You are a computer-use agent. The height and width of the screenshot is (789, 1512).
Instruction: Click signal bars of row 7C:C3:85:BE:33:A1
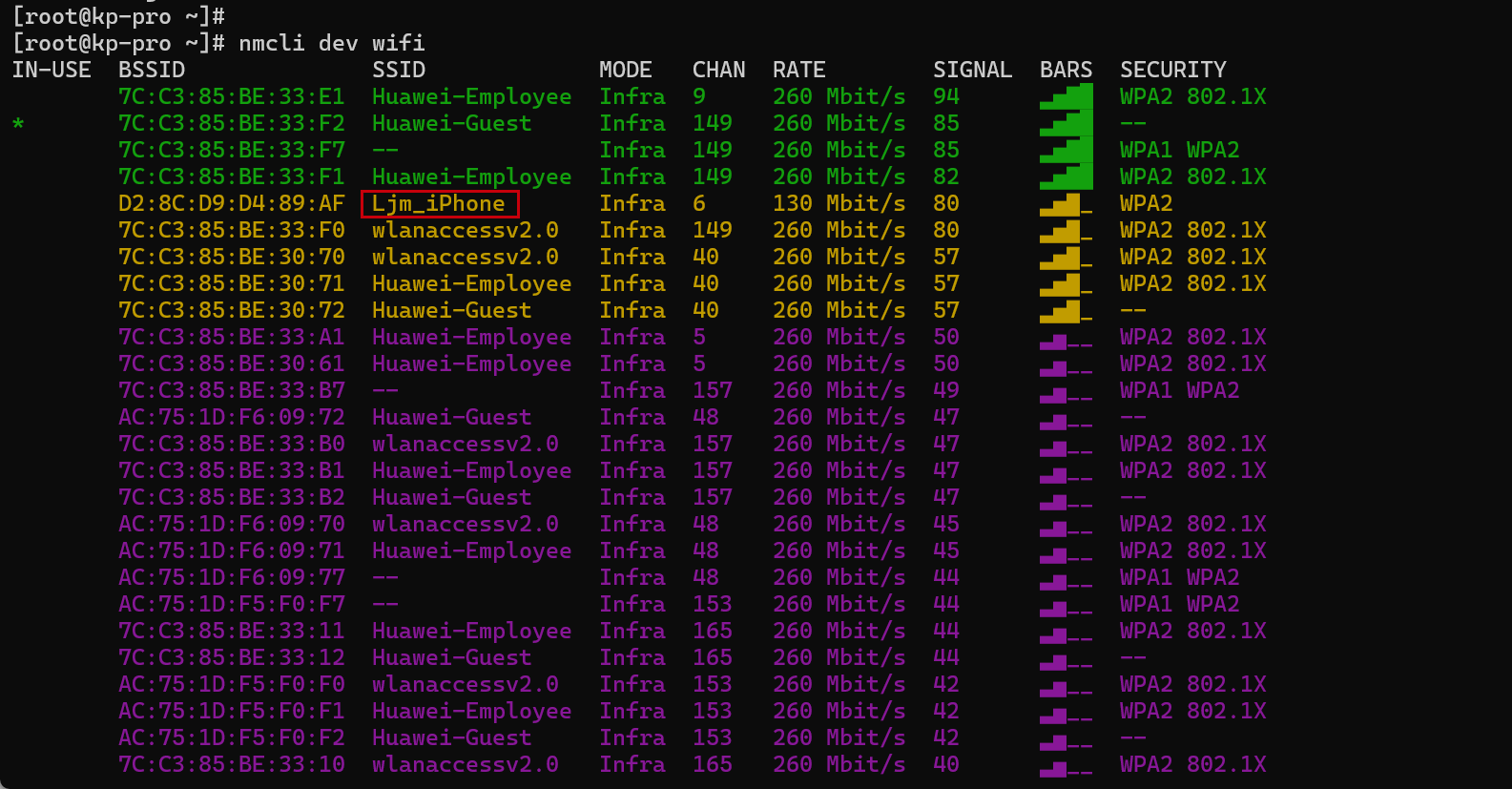click(1067, 341)
